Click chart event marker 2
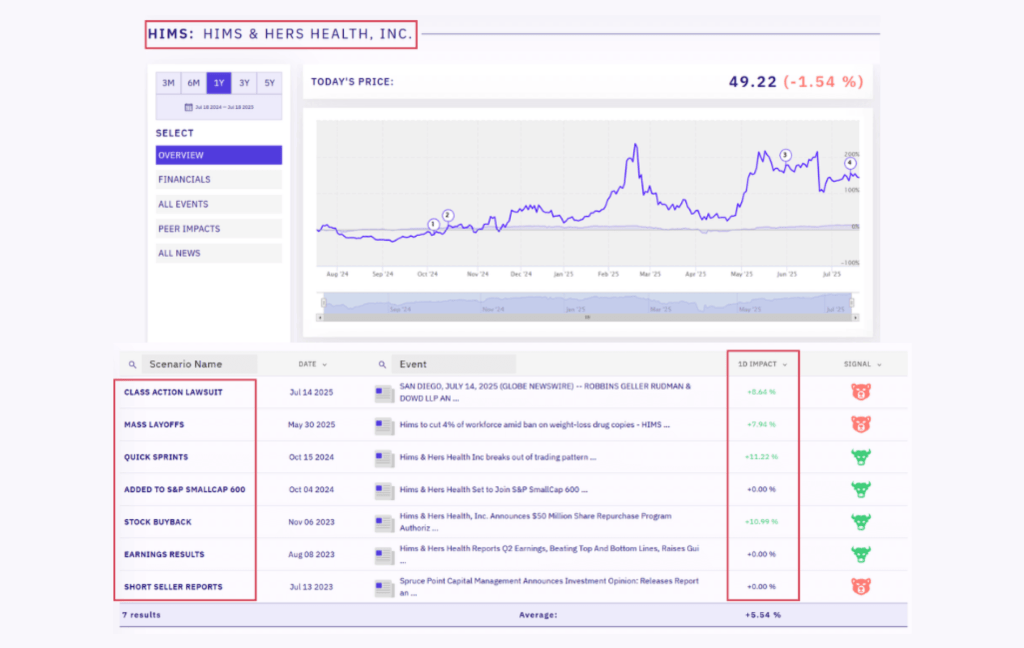The image size is (1024, 648). point(447,215)
